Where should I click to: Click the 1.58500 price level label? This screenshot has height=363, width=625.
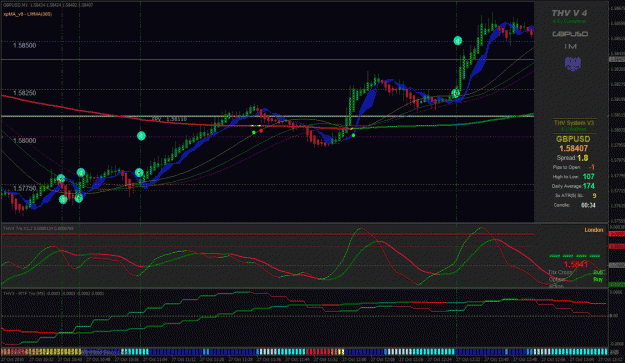pos(24,46)
